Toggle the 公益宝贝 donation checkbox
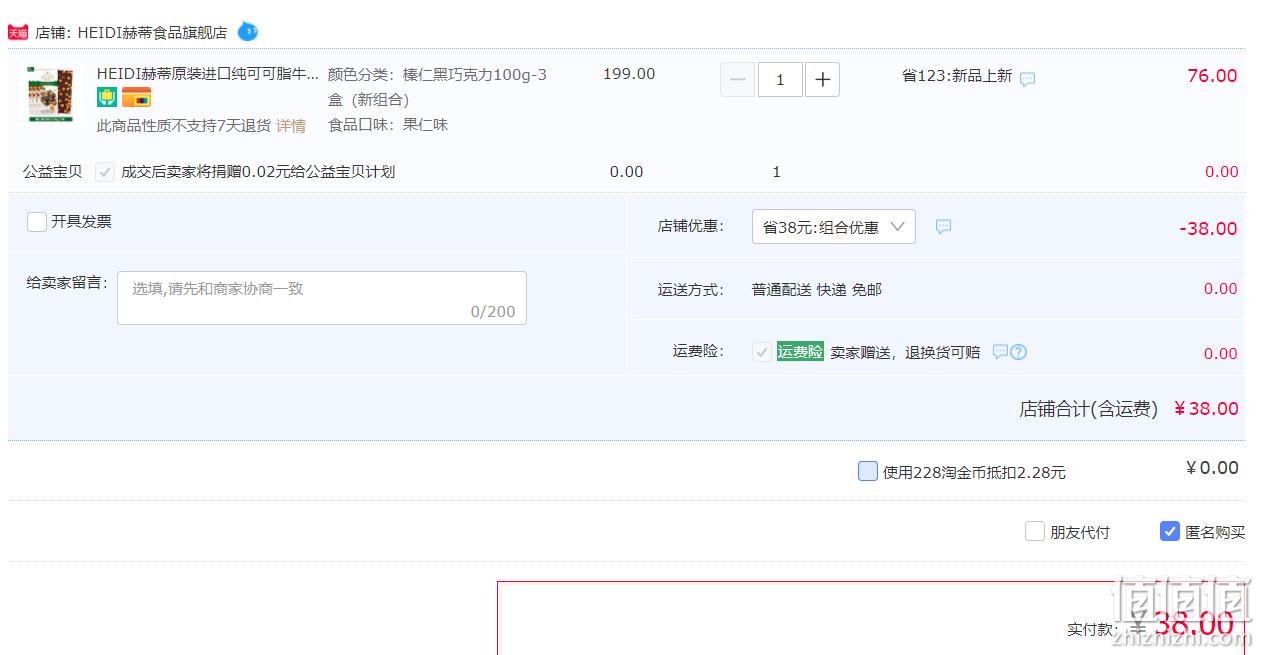Viewport: 1261px width, 655px height. click(x=104, y=172)
